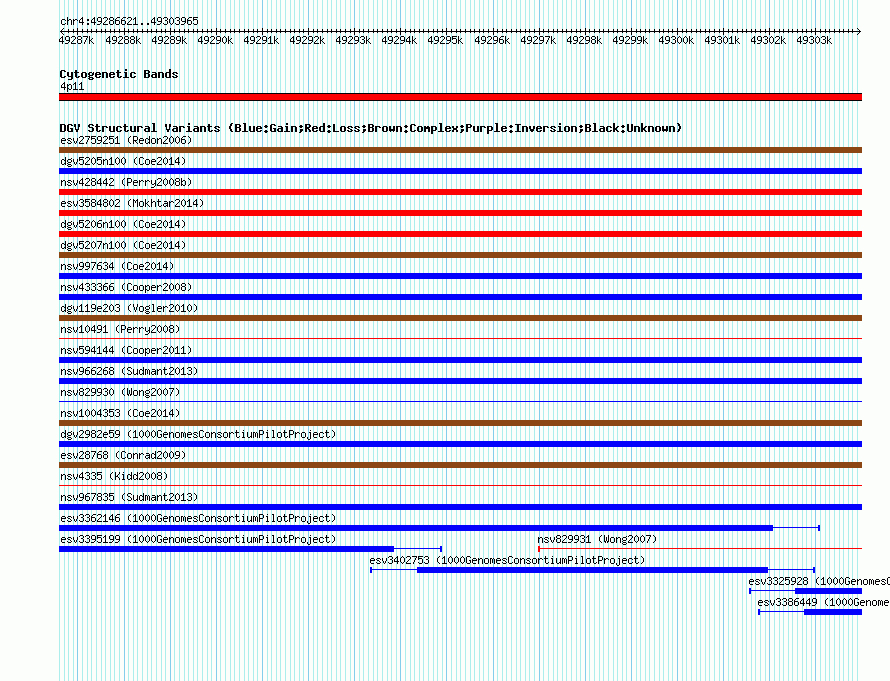This screenshot has width=890, height=681.
Task: Click the 4p11 cytogenetic band label
Action: tap(72, 86)
